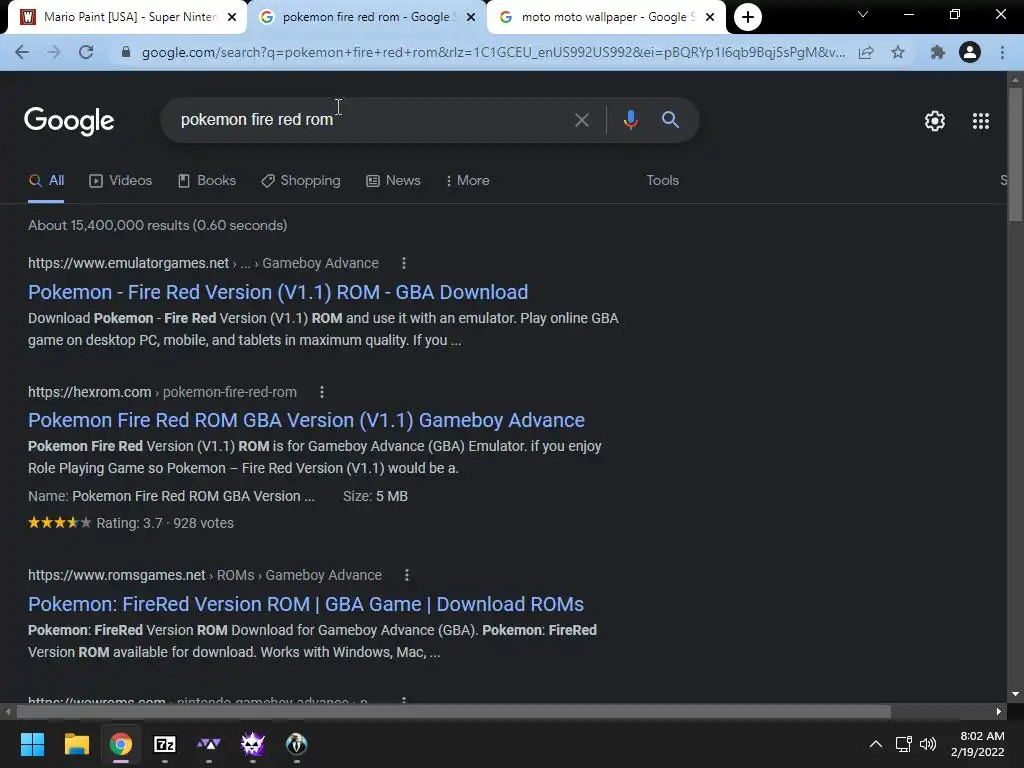Image resolution: width=1024 pixels, height=768 pixels.
Task: Close the Mario Paint tab
Action: 232,18
